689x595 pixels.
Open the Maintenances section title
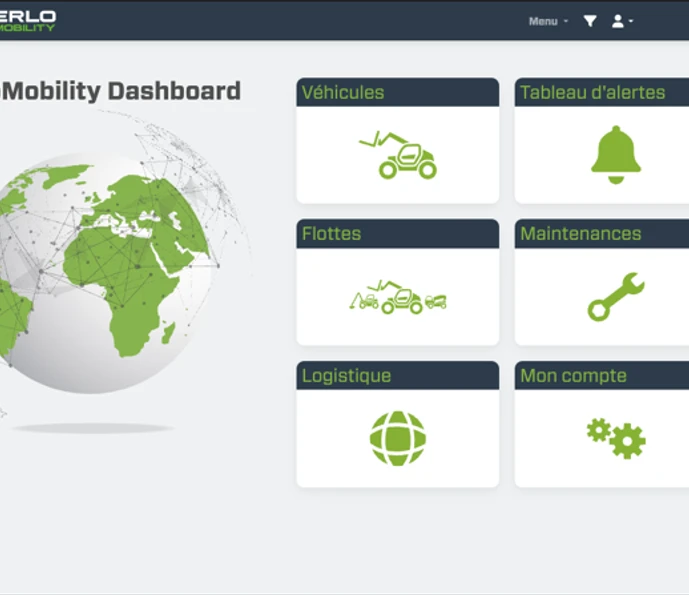[x=580, y=234]
